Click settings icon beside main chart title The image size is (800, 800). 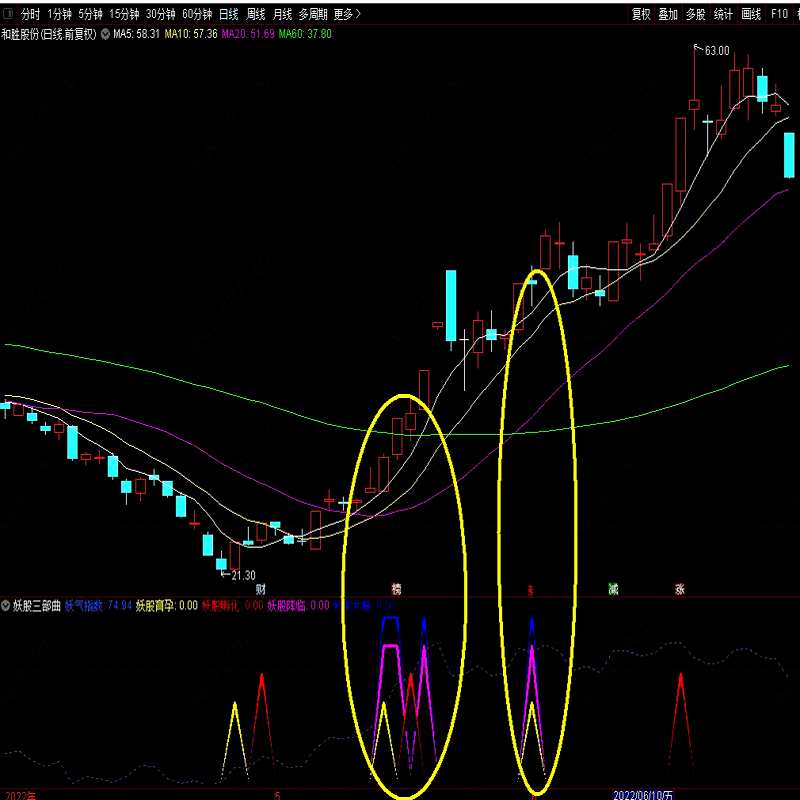click(105, 34)
